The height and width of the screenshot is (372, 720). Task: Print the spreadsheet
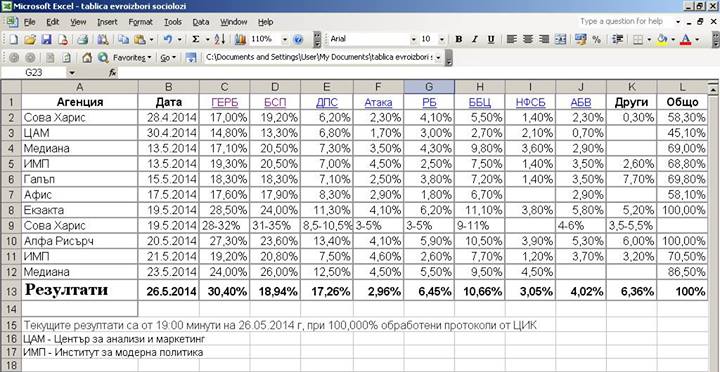[82, 39]
